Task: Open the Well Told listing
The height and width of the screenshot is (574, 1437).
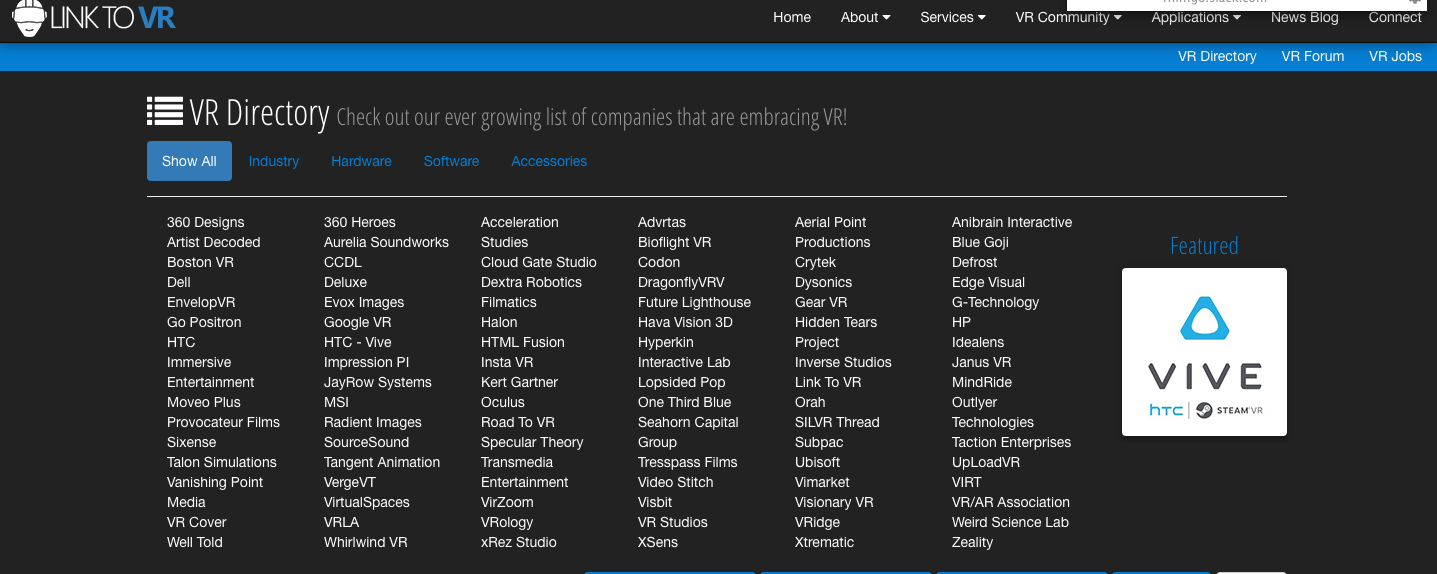Action: [x=195, y=542]
